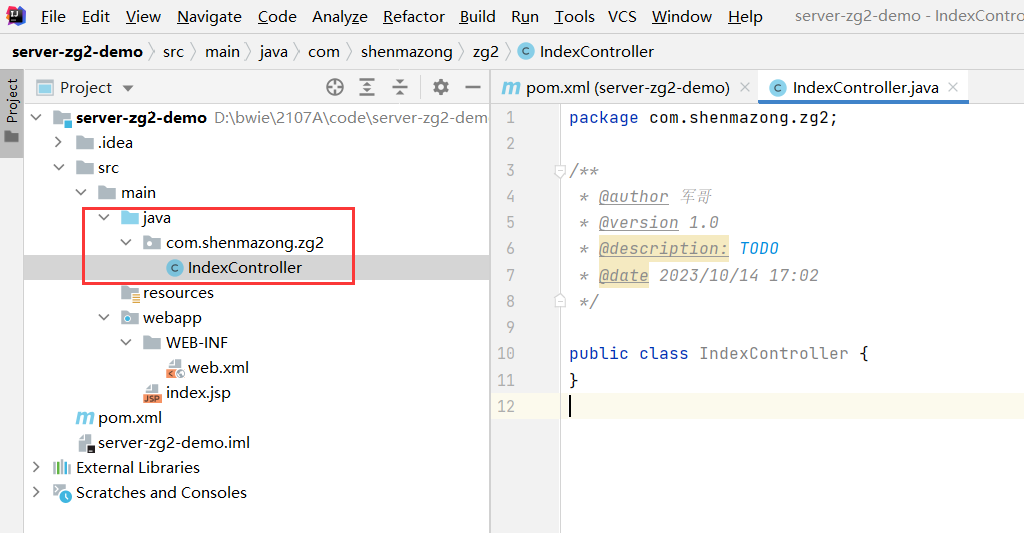The image size is (1024, 533).
Task: Open the Window menu
Action: point(682,16)
